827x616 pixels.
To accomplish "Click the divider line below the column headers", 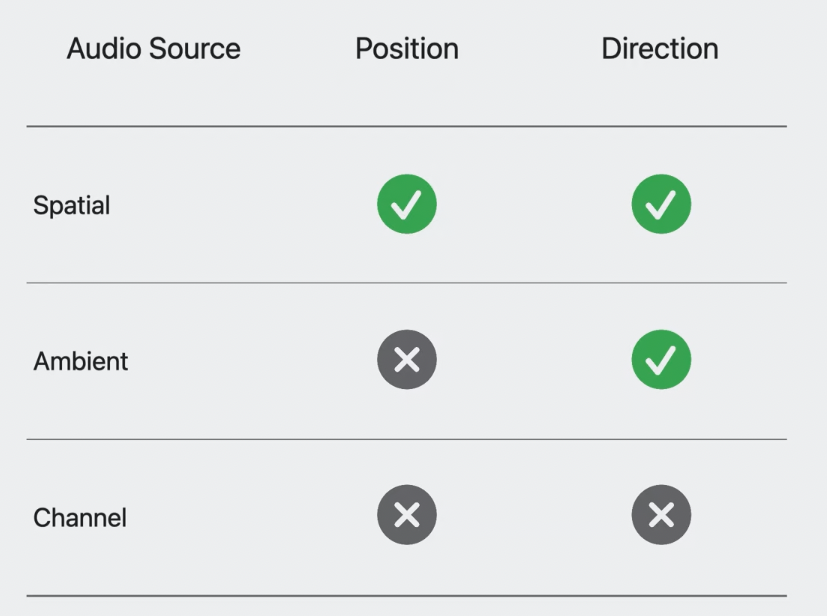I will point(406,127).
